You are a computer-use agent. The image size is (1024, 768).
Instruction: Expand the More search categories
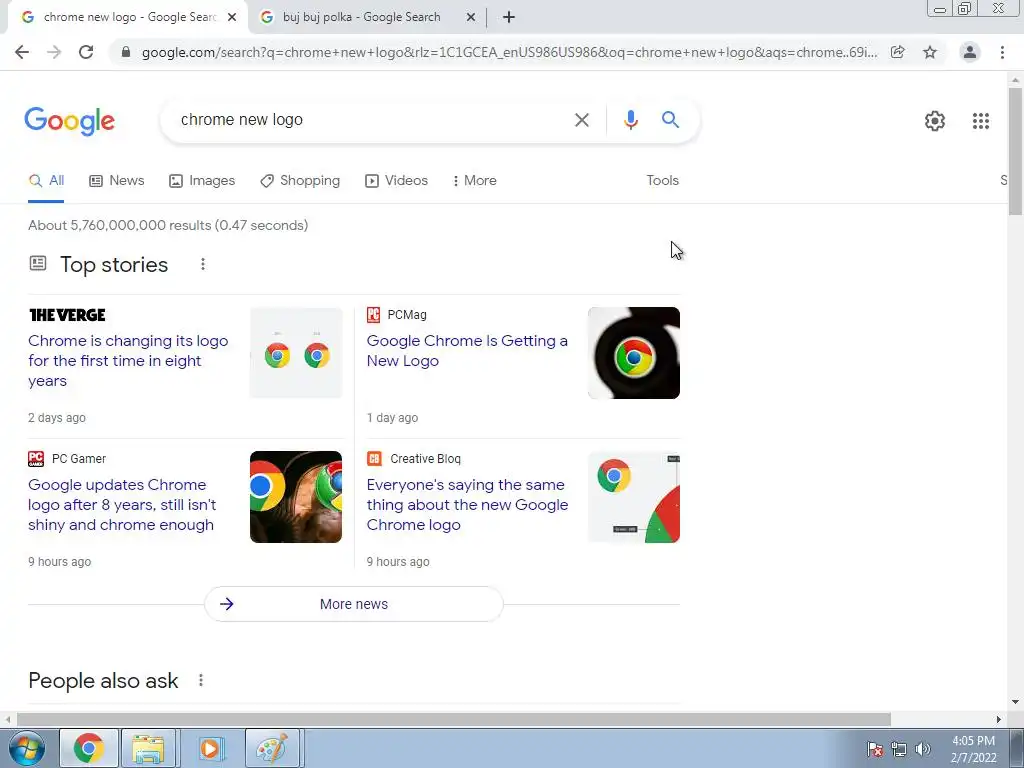coord(475,180)
